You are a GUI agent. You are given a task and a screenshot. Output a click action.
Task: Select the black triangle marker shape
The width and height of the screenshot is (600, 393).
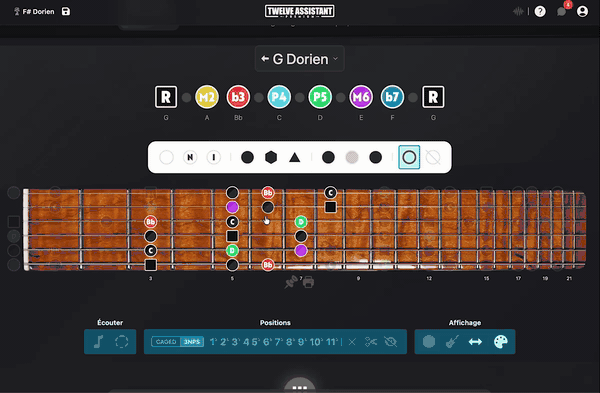295,157
